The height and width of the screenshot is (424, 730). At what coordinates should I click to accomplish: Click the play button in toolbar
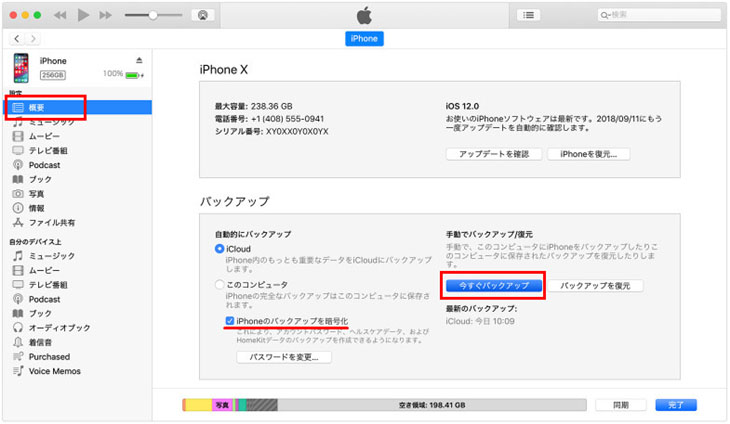83,15
